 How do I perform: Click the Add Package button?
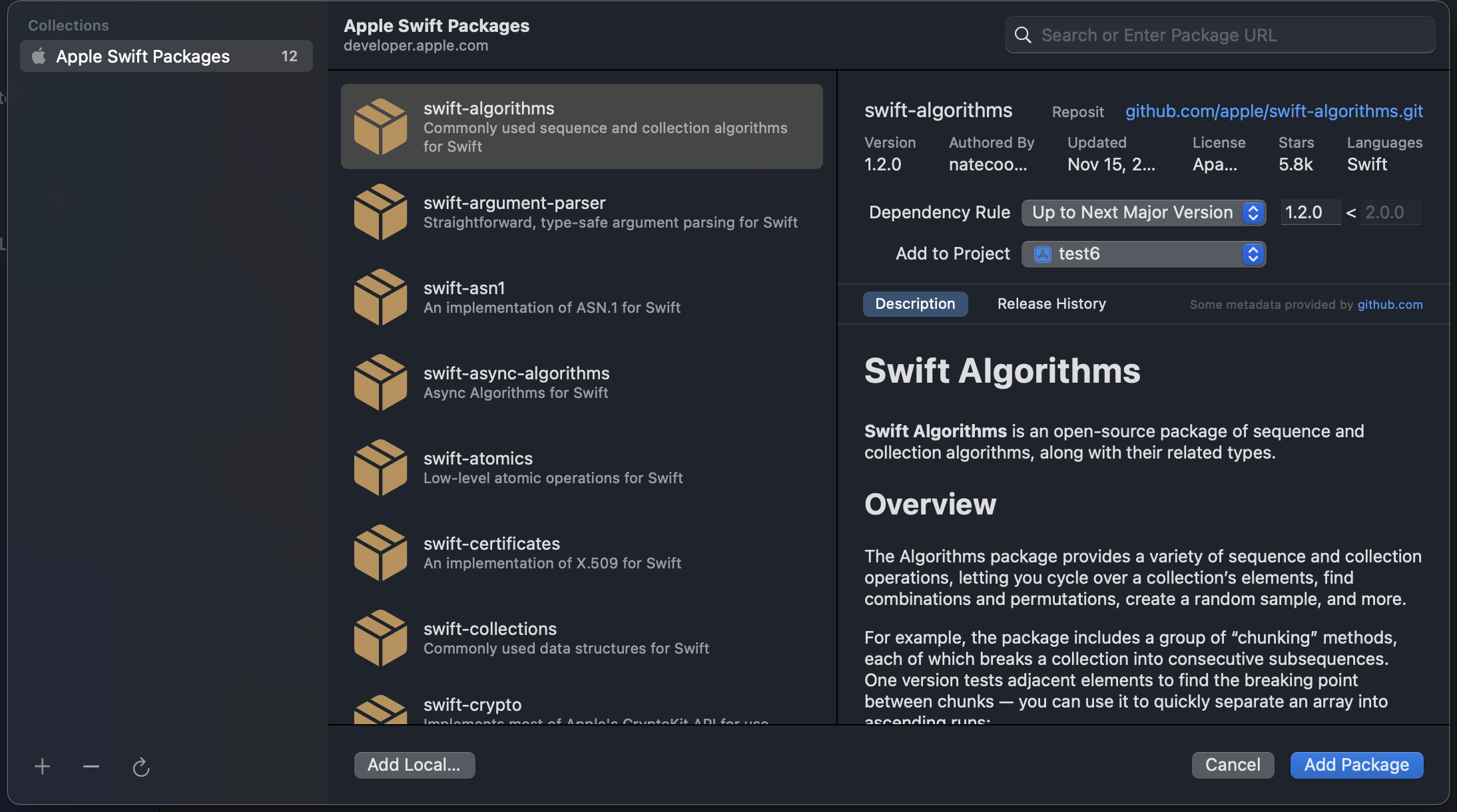coord(1356,765)
